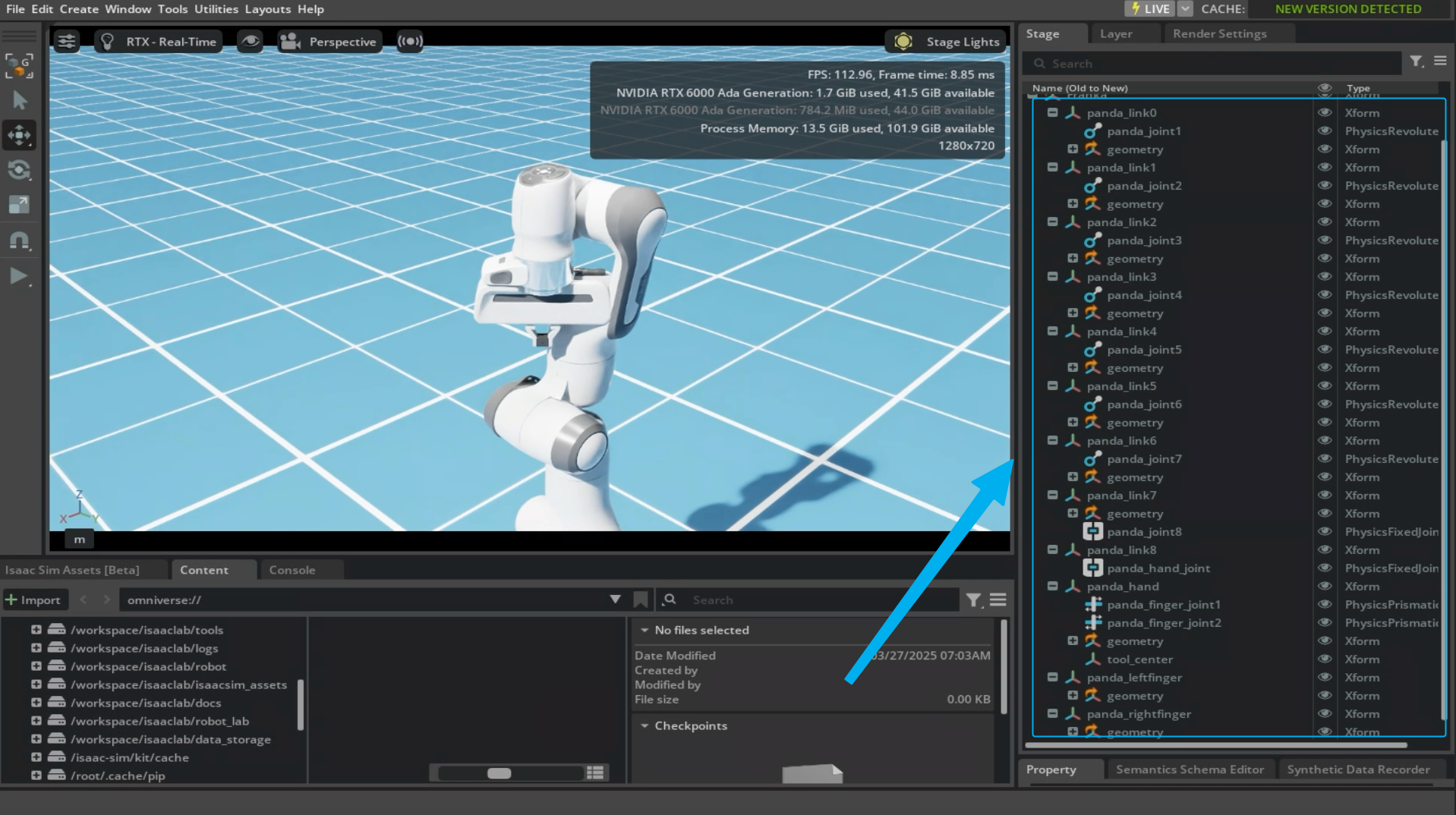Open the Layouts menu

pos(268,9)
